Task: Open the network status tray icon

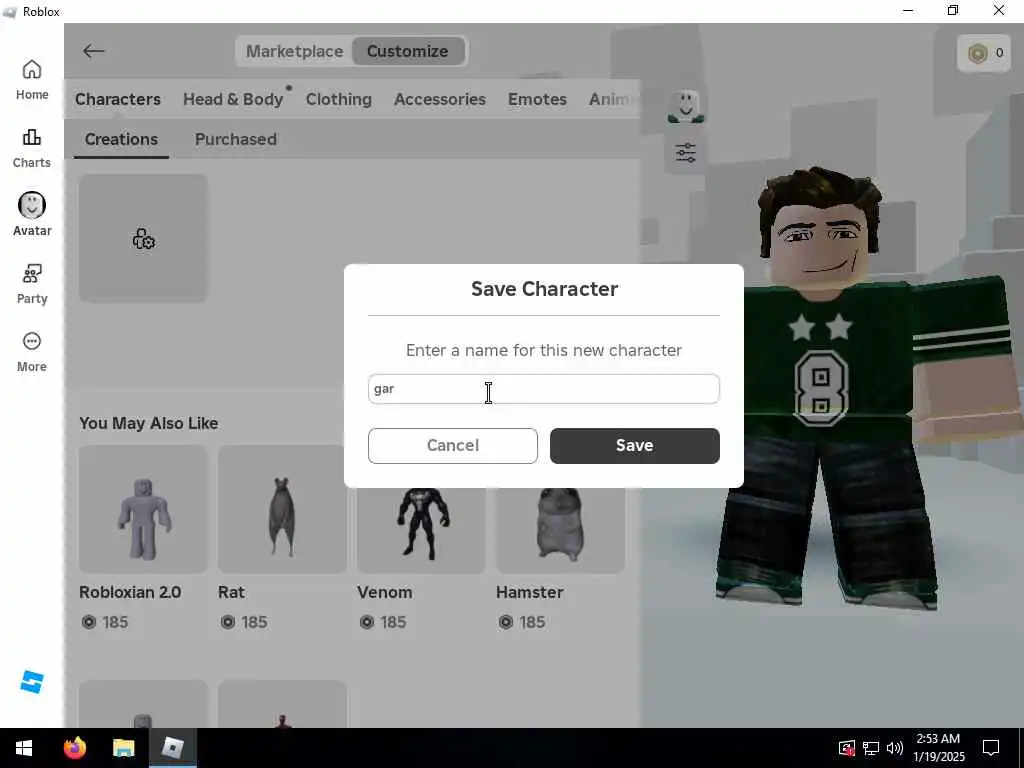Action: point(871,748)
